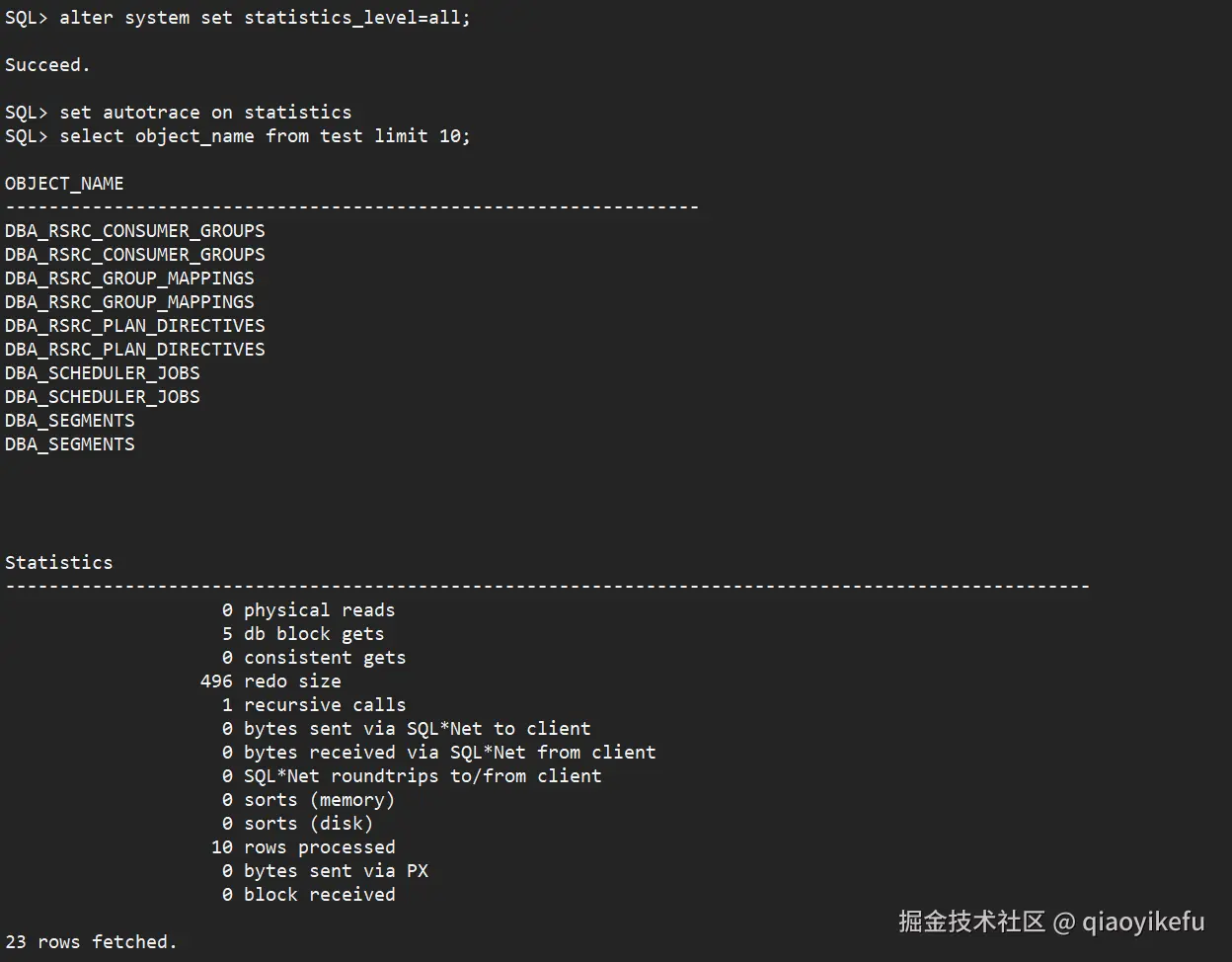Click the Statistics section heading
This screenshot has width=1232, height=962.
[x=59, y=563]
